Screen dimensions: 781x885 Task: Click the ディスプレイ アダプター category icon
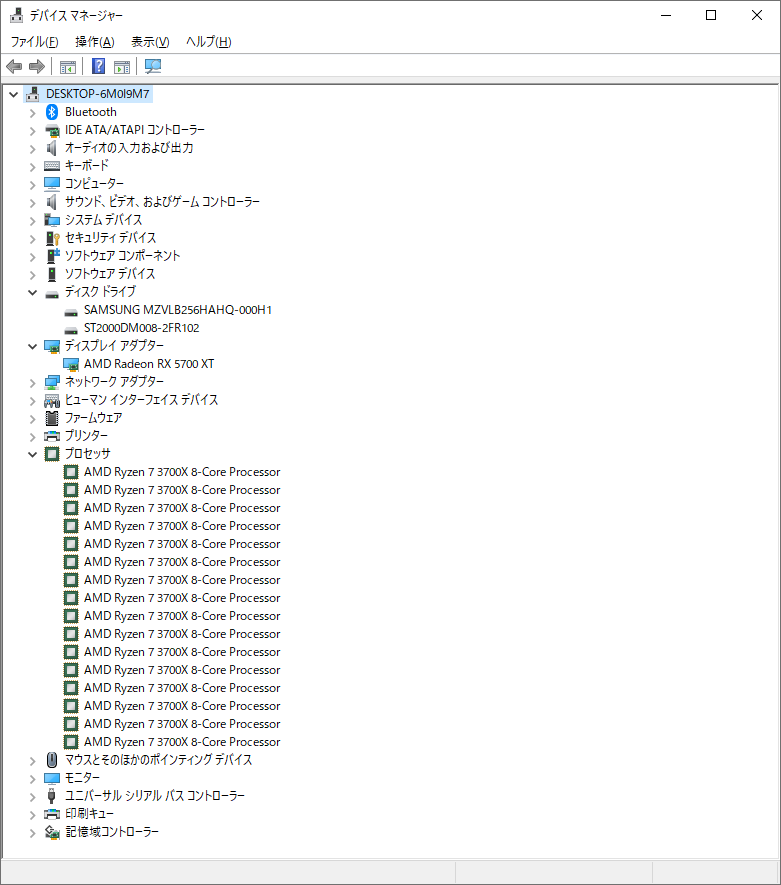[x=52, y=346]
